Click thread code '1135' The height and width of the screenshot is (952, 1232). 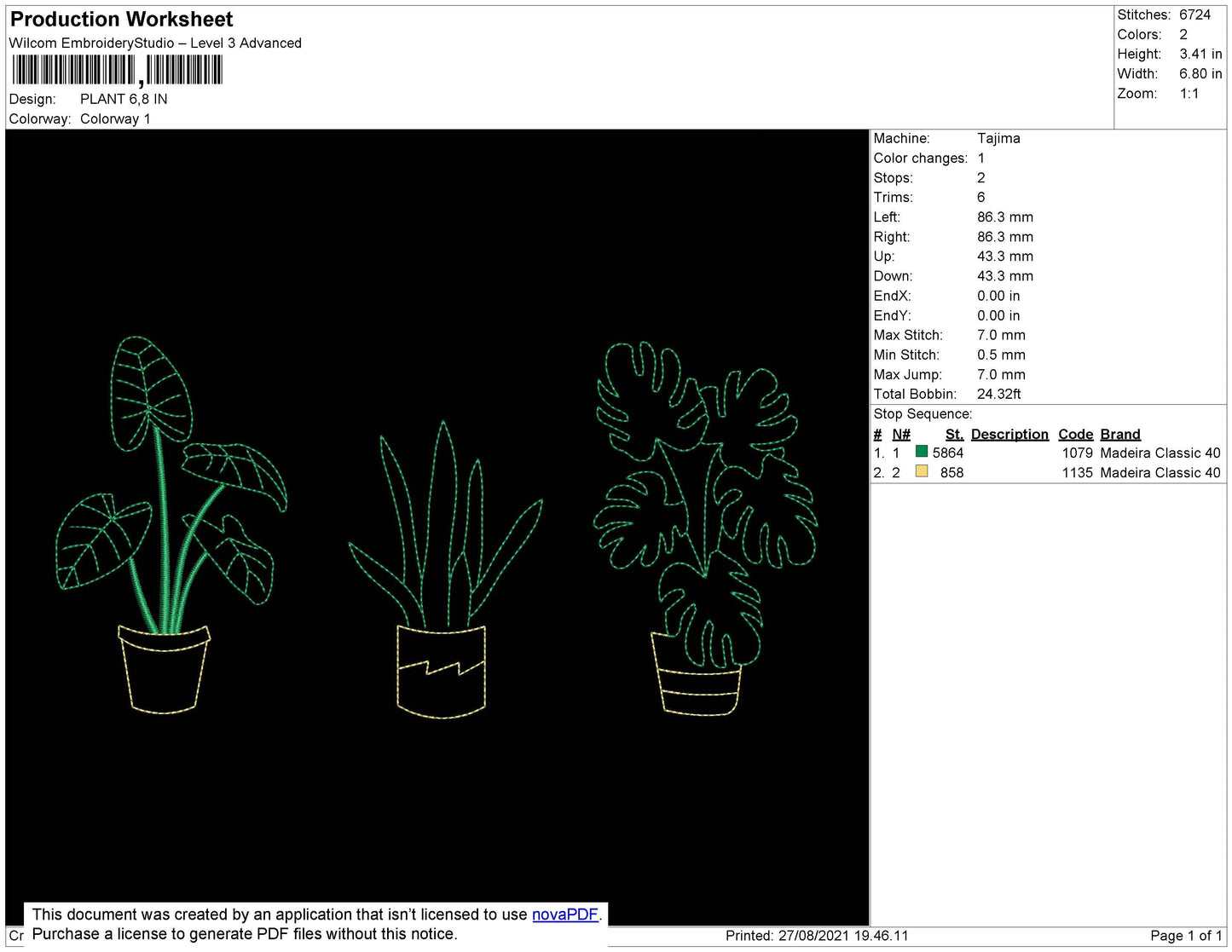pos(1077,472)
